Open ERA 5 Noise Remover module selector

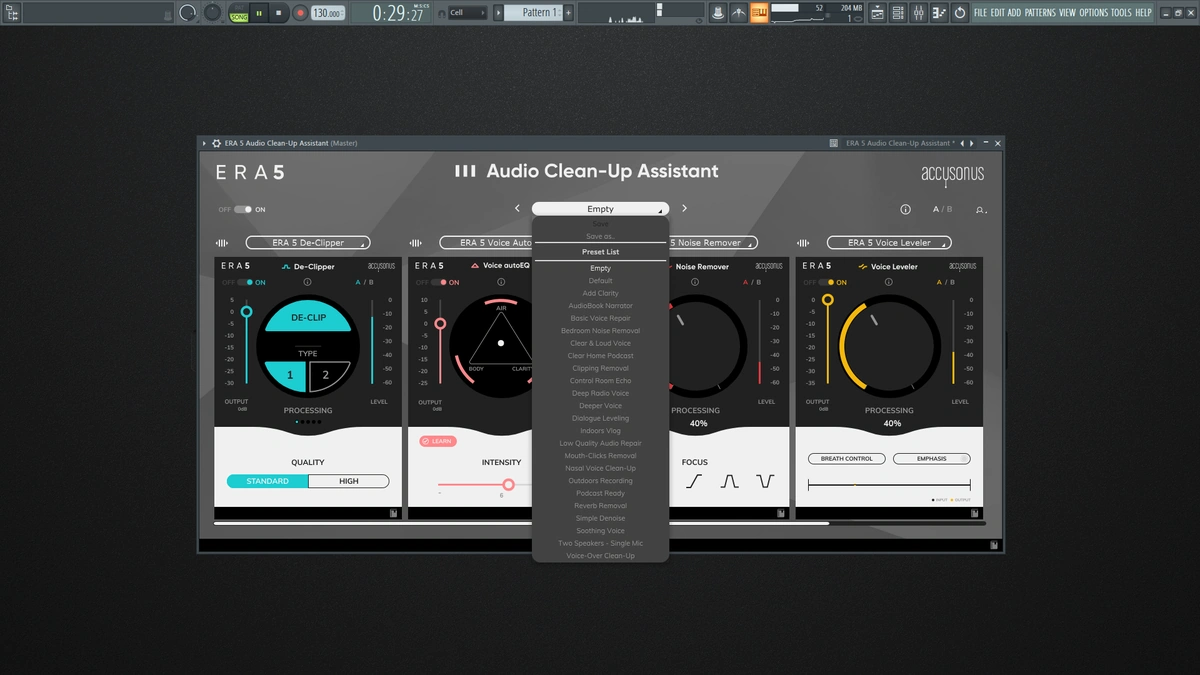coord(712,243)
